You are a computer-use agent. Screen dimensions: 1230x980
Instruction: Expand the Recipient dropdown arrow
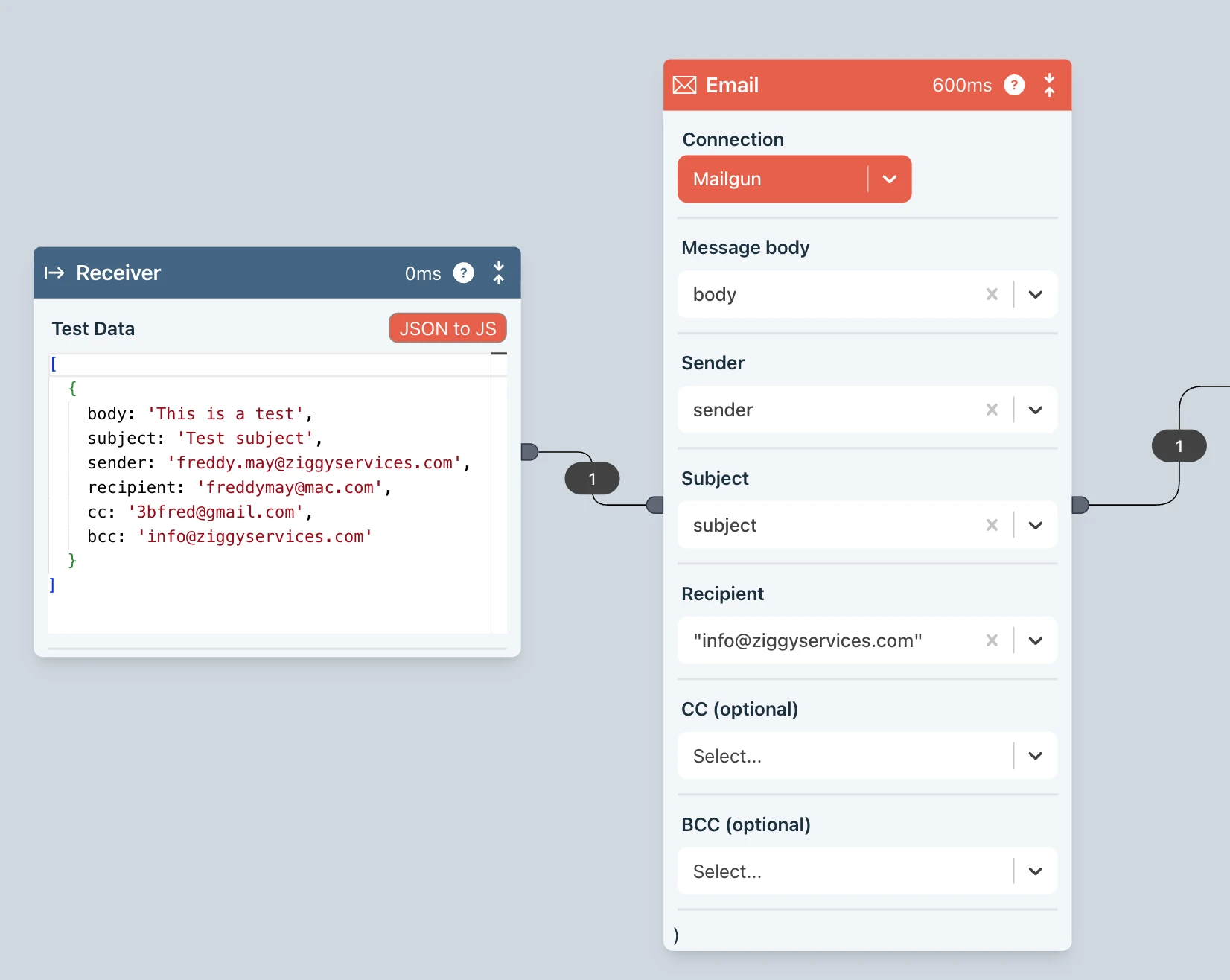pyautogui.click(x=1035, y=640)
